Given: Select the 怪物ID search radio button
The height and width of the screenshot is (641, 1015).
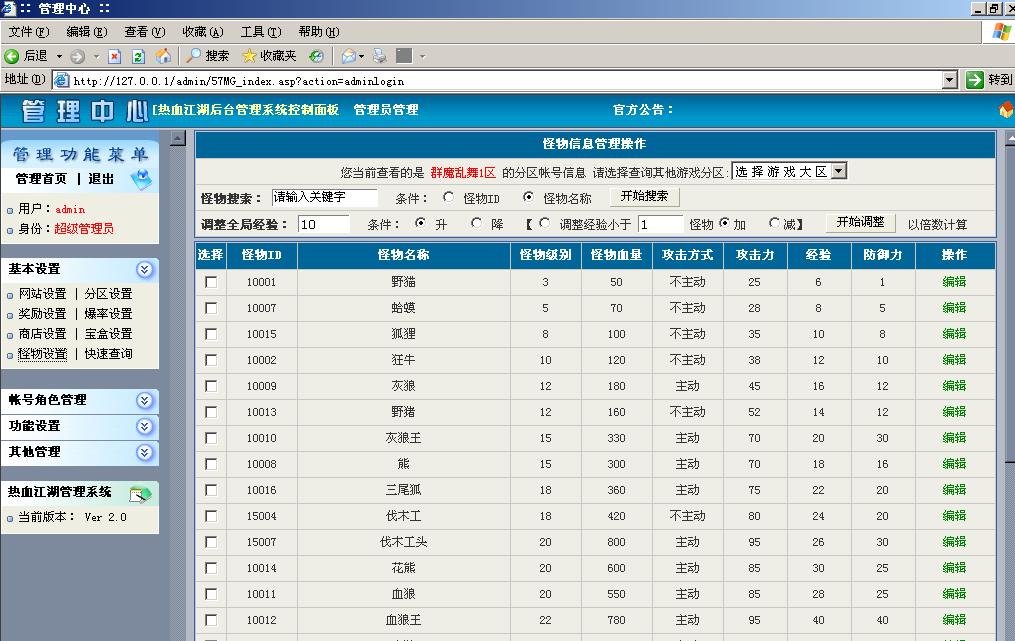Looking at the screenshot, I should point(448,198).
